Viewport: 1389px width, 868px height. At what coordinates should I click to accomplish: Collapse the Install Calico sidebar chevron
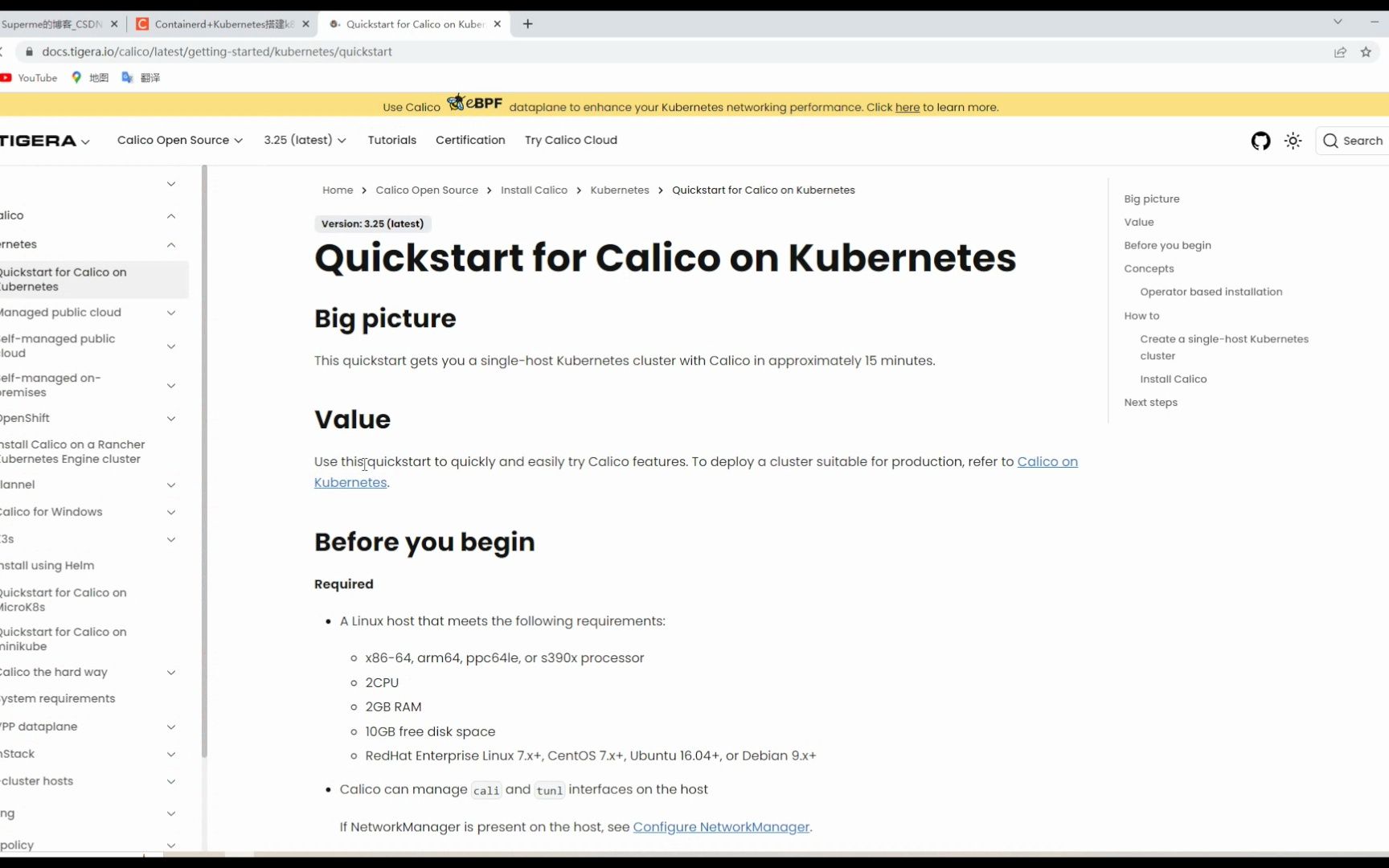[x=171, y=216]
